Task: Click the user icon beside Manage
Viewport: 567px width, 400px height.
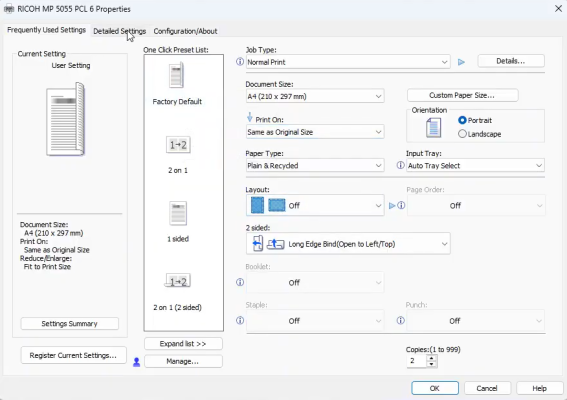Action: pyautogui.click(x=137, y=362)
